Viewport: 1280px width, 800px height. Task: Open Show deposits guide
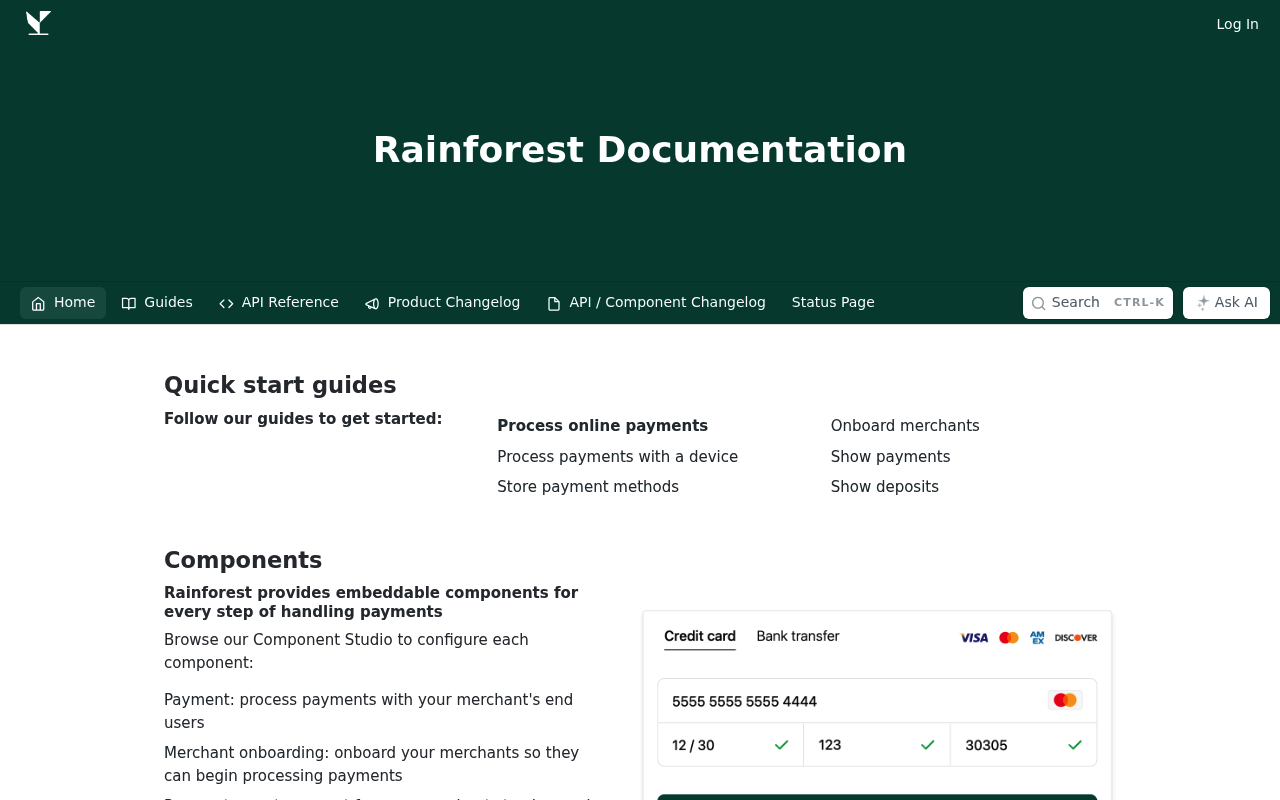[x=884, y=487]
